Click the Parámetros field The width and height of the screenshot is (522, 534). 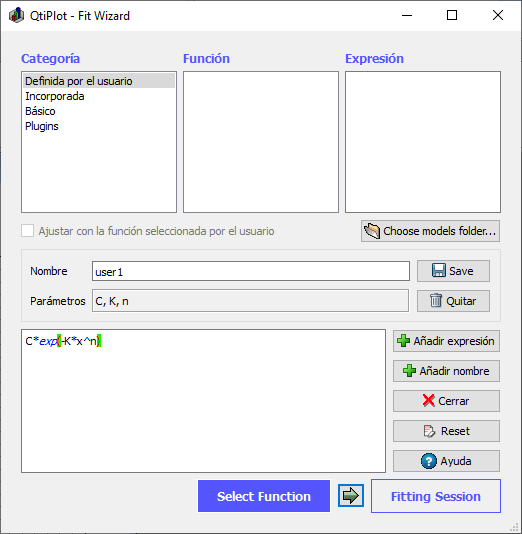coord(250,301)
